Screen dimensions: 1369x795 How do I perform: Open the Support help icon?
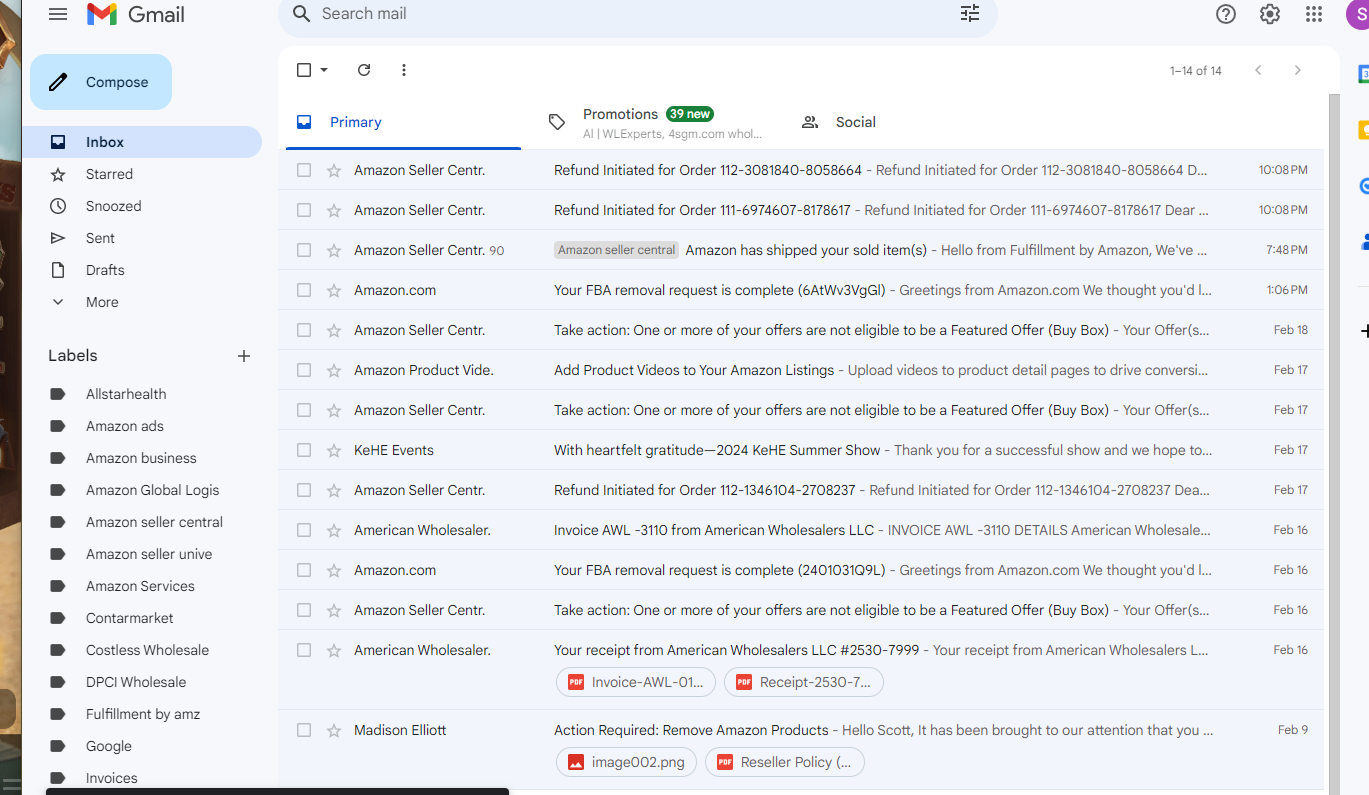(1226, 14)
